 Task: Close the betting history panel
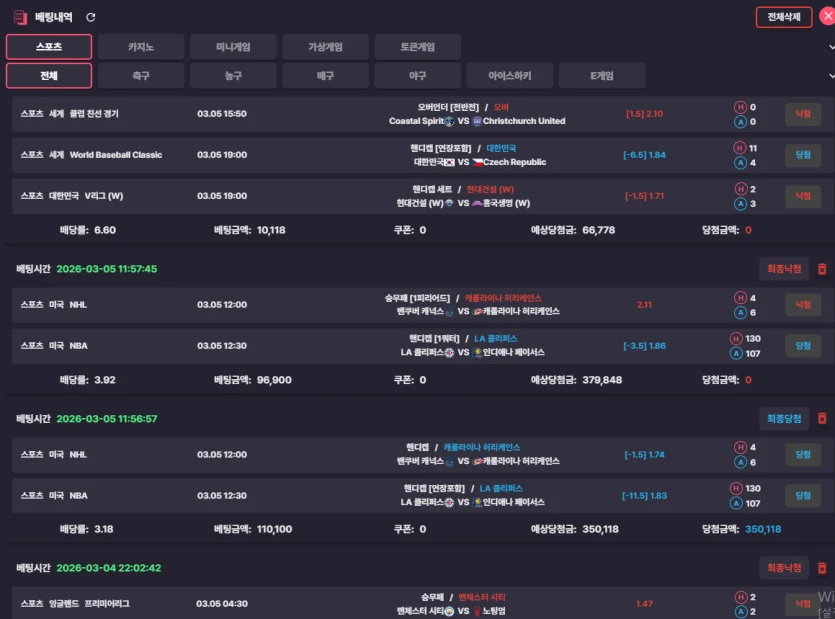pyautogui.click(x=827, y=17)
